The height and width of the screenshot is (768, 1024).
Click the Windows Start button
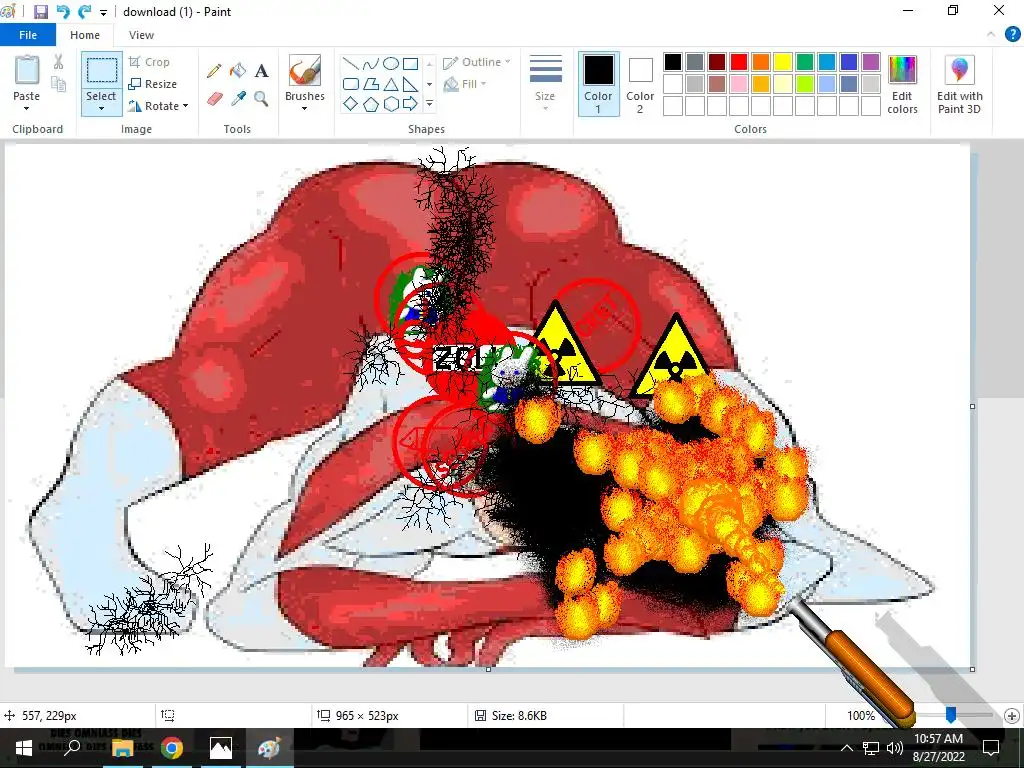click(x=24, y=748)
